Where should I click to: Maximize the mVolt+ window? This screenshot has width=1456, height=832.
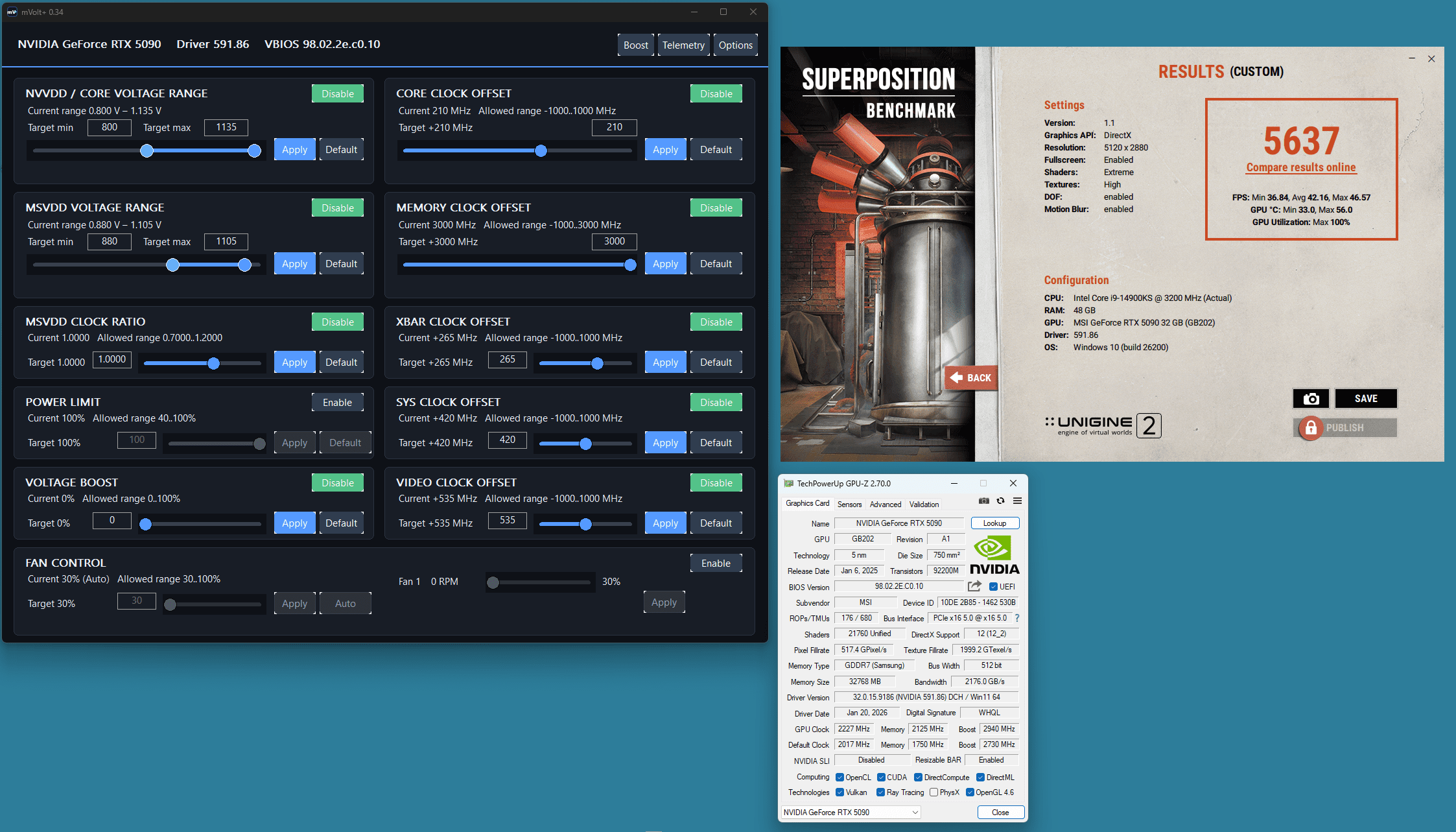click(723, 12)
